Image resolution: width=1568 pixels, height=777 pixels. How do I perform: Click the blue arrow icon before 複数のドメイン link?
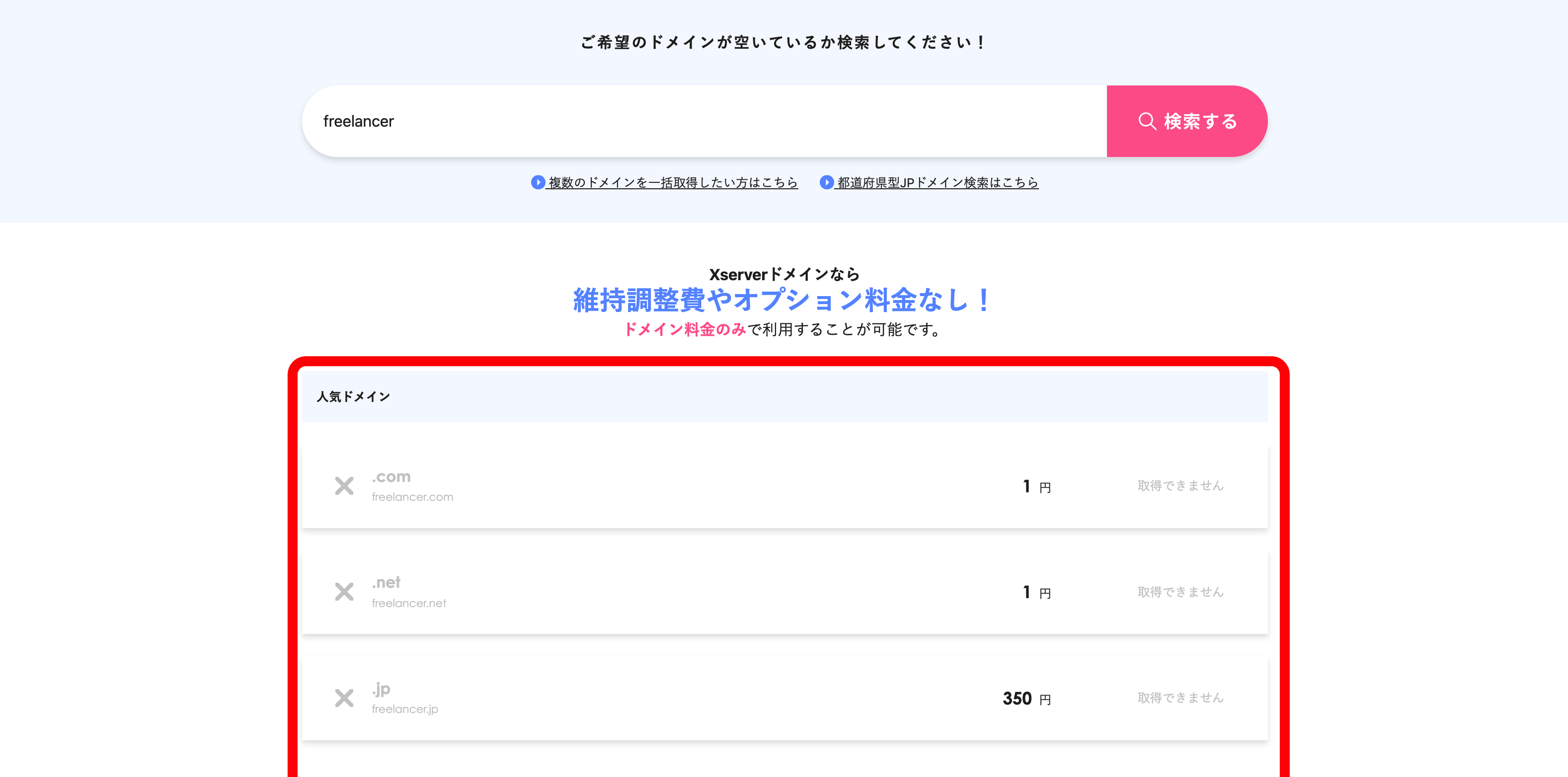click(538, 182)
